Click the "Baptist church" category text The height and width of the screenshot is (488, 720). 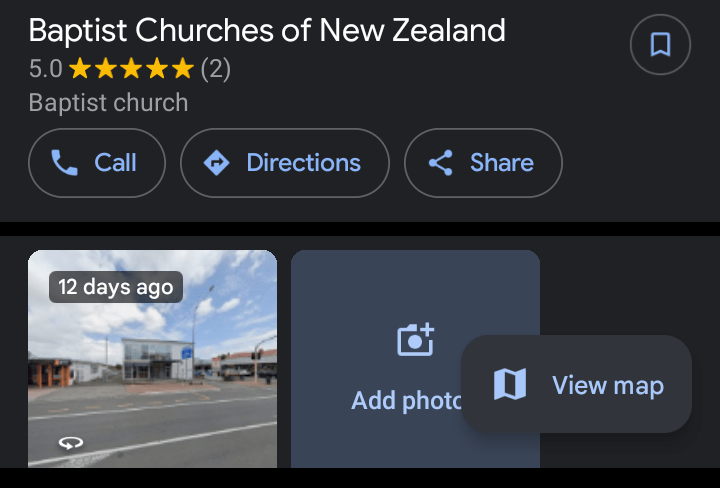(108, 102)
